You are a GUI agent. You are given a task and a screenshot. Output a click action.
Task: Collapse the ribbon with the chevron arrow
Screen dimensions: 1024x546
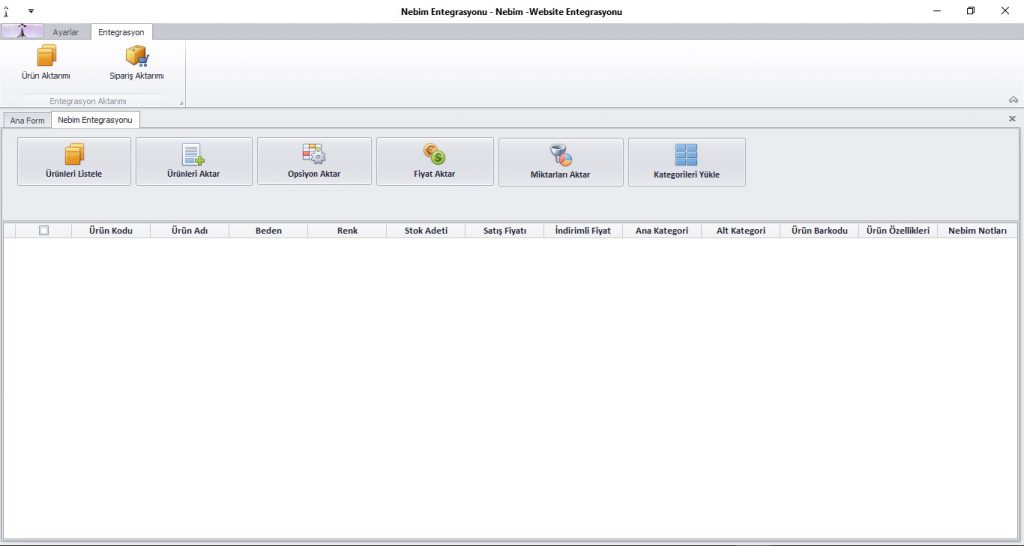(x=1013, y=100)
